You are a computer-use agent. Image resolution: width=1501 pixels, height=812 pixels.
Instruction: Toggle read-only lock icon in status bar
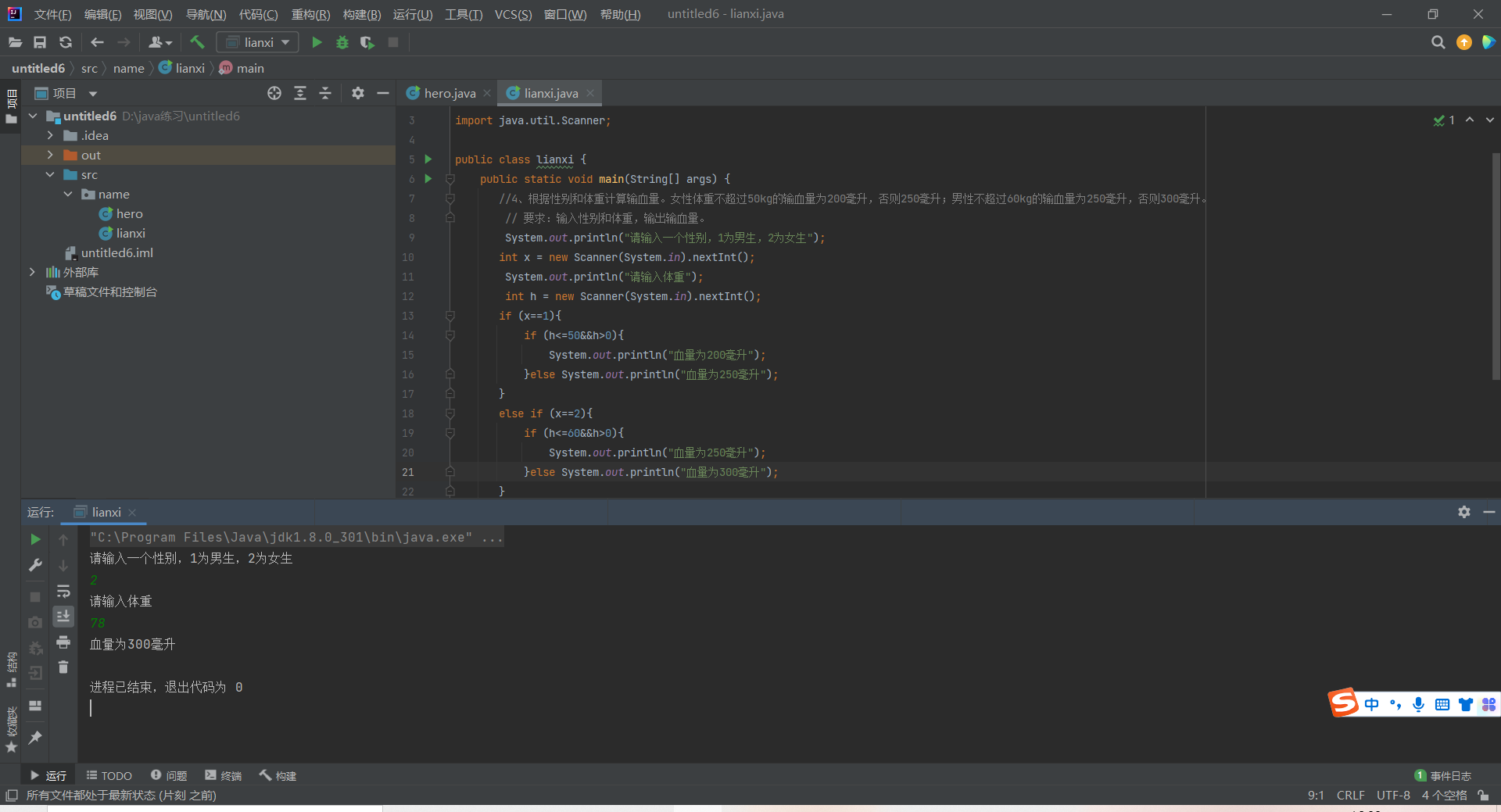click(1483, 795)
